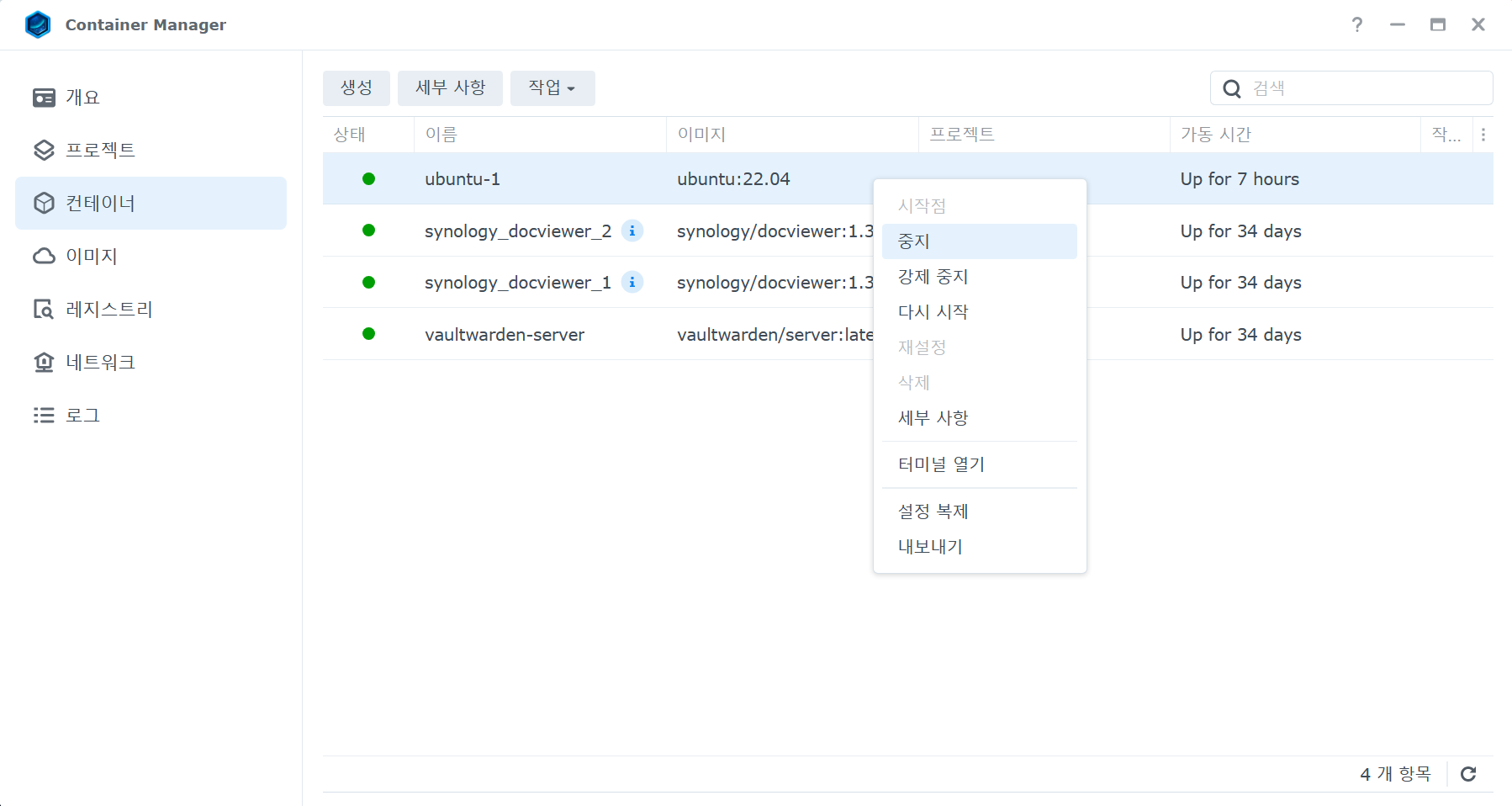Click the 세부 사항 toolbar button

450,88
